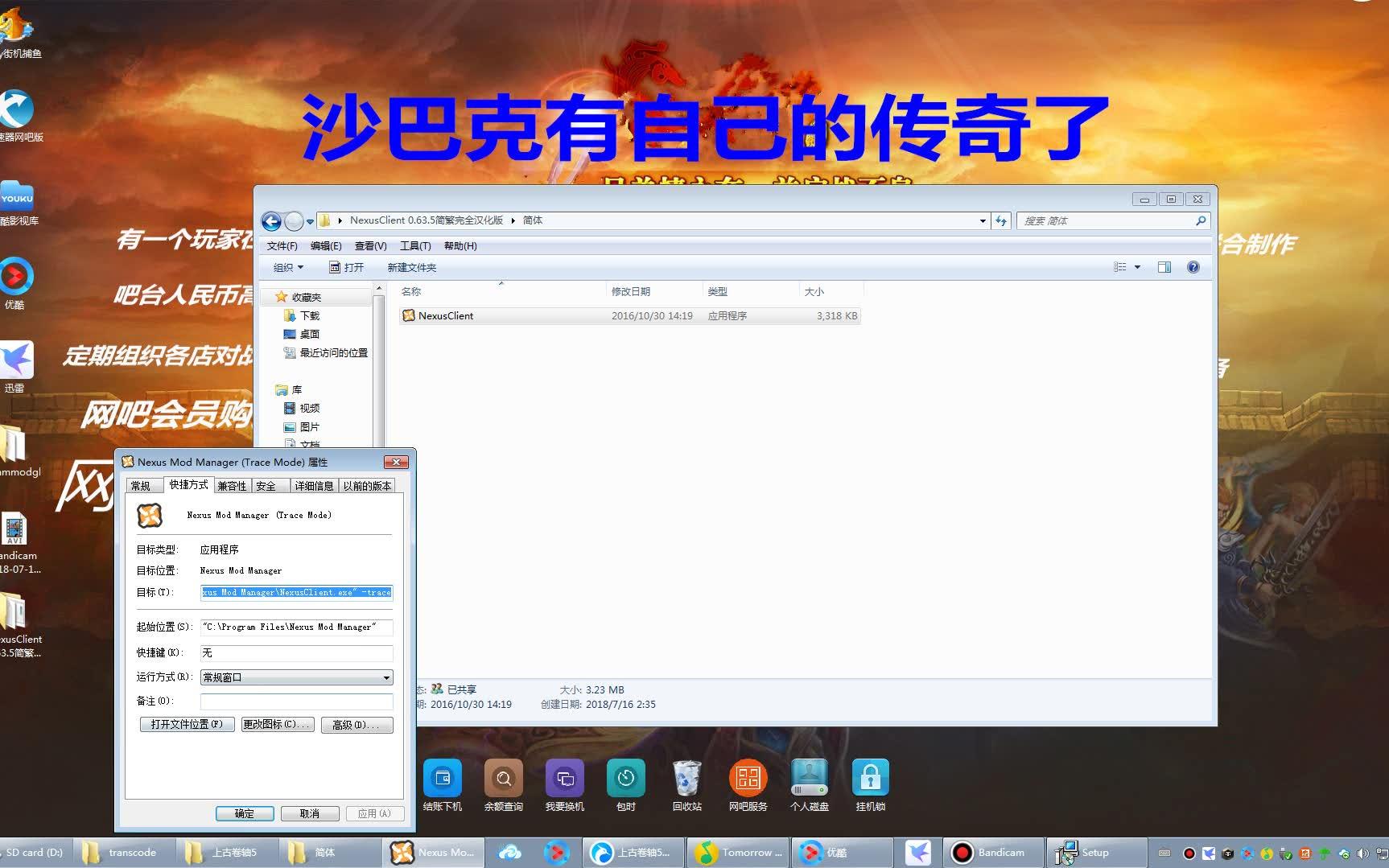
Task: Click the Explorer forward navigation arrow
Action: click(x=295, y=221)
